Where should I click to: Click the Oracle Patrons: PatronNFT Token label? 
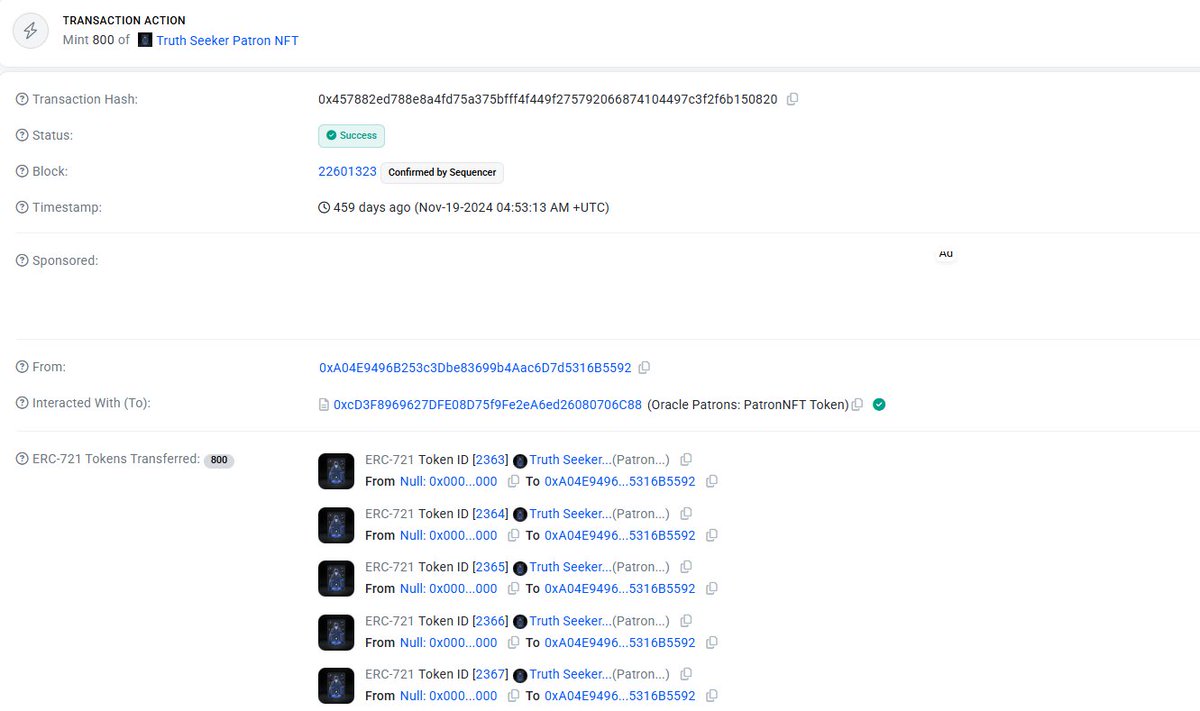748,404
